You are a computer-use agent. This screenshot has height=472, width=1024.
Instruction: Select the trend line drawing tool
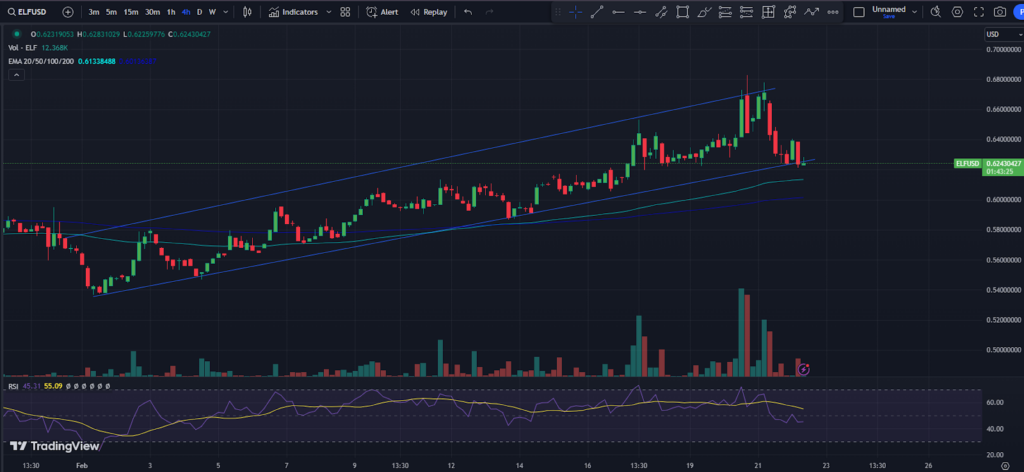(x=597, y=12)
